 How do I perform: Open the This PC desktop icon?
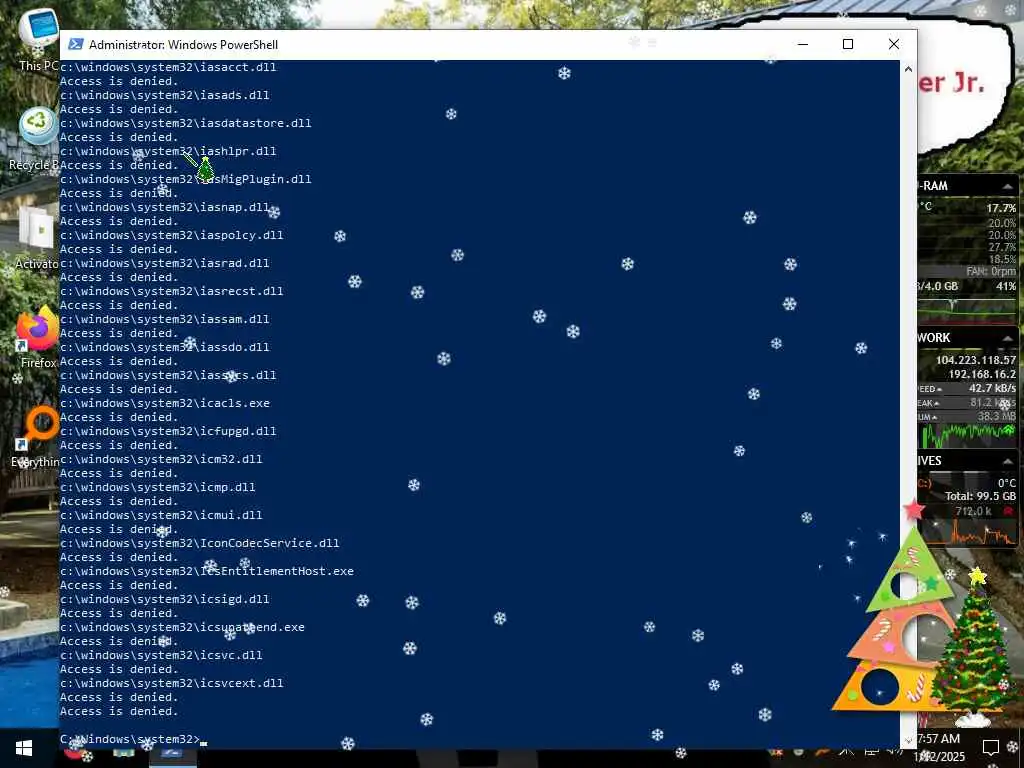(38, 39)
